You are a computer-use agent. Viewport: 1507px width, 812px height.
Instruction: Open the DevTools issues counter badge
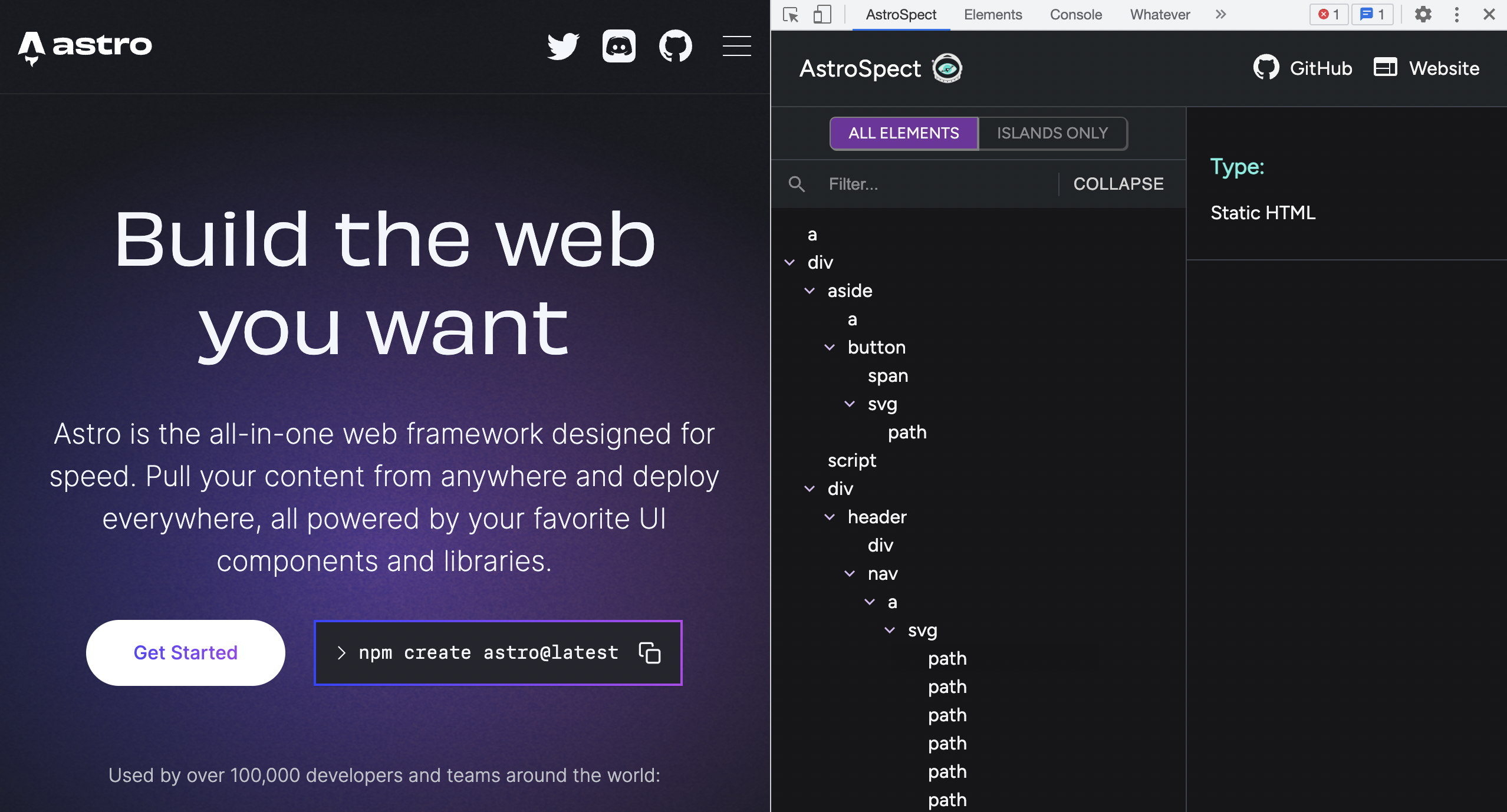pos(1373,14)
